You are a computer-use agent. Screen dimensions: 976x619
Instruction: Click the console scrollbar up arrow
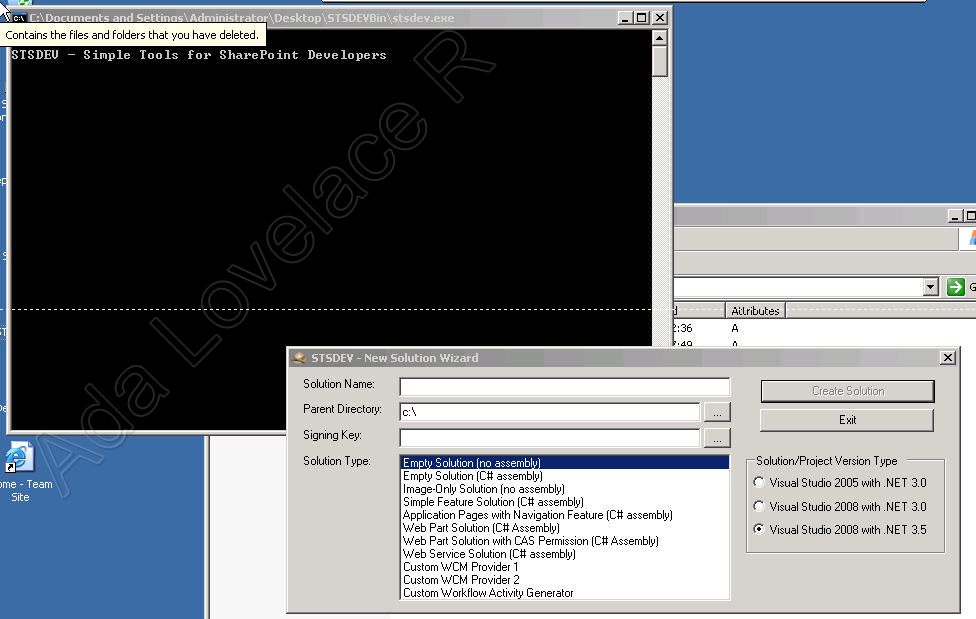click(659, 38)
